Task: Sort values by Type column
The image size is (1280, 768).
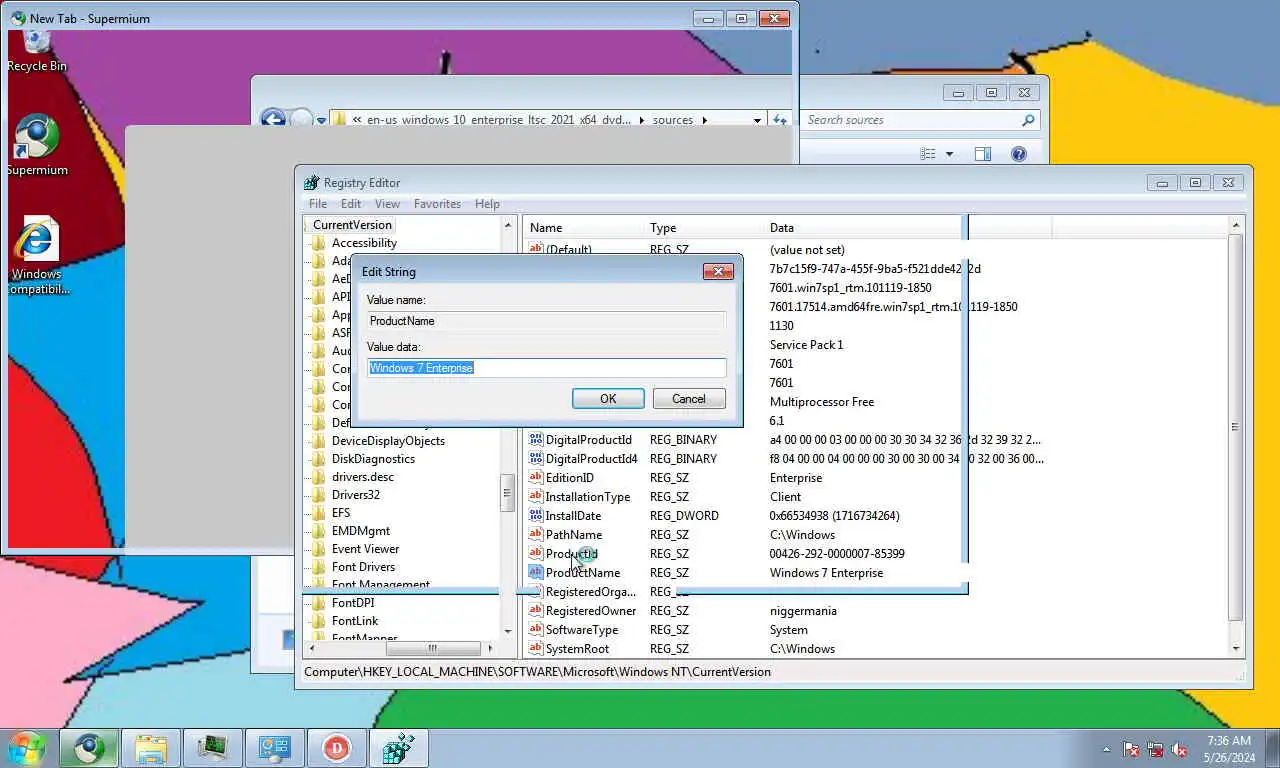Action: 702,228
